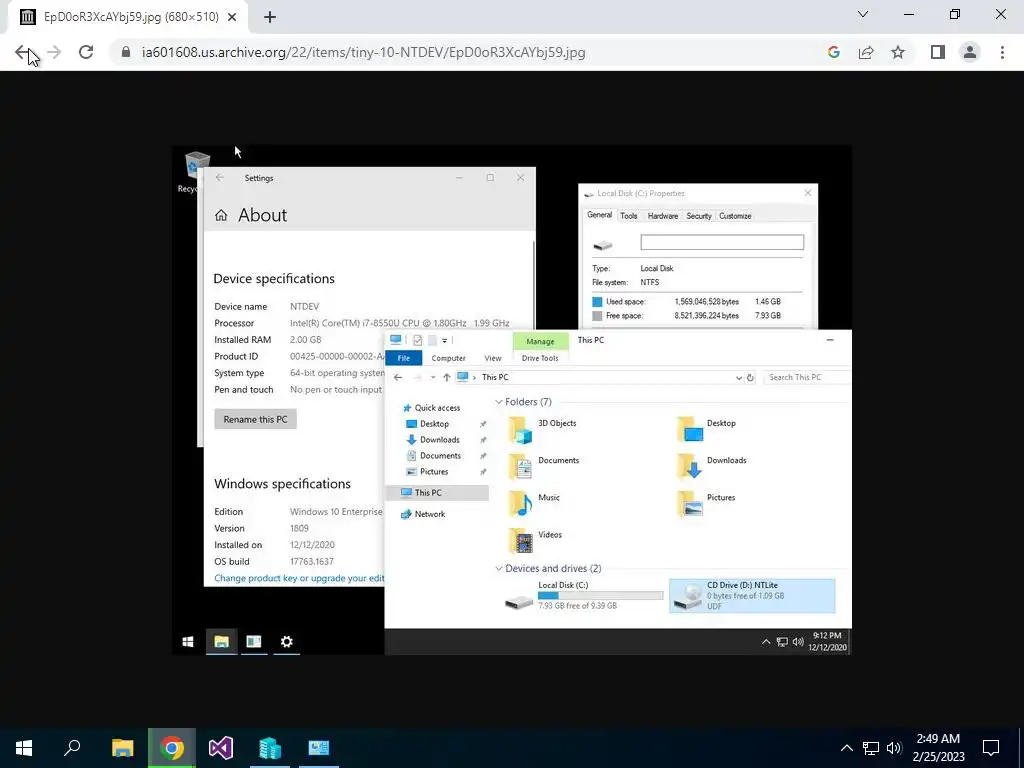Click the Start button on pictured taskbar
1024x768 pixels.
pos(188,642)
